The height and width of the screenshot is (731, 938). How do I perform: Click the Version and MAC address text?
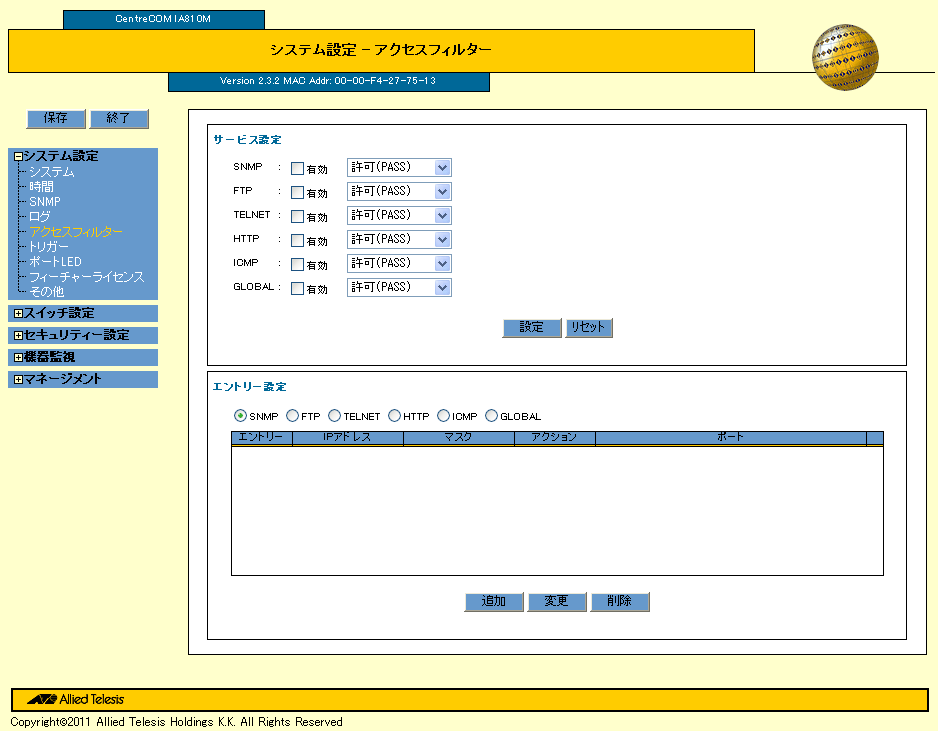328,81
